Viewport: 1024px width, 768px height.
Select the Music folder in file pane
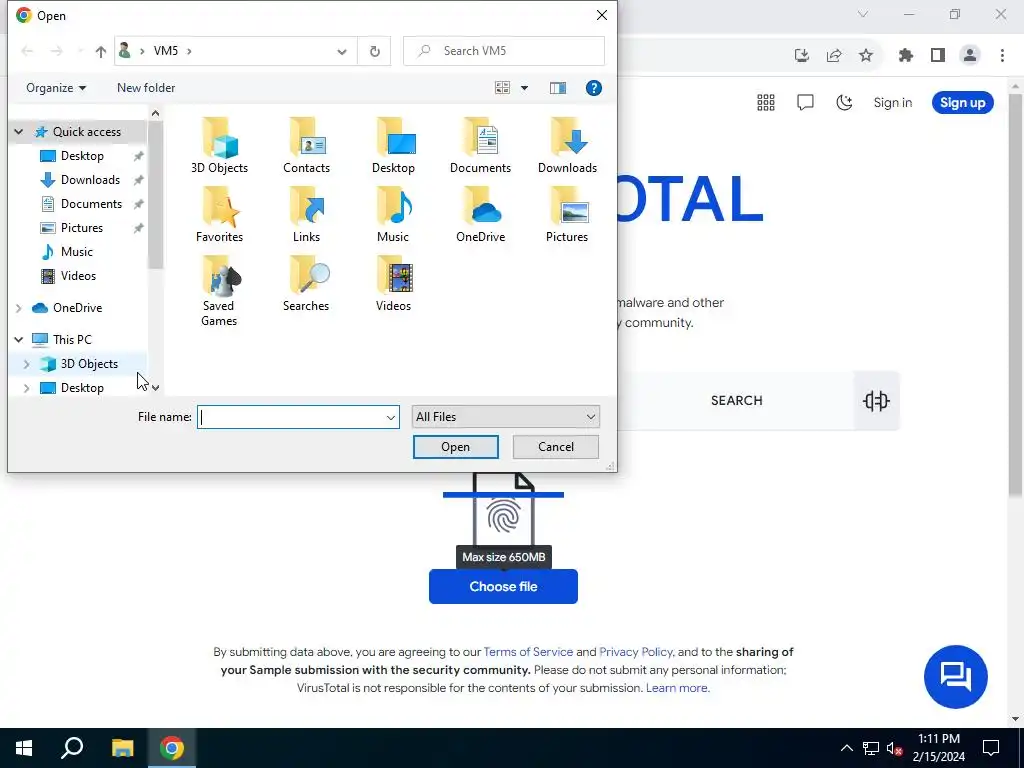(x=393, y=215)
